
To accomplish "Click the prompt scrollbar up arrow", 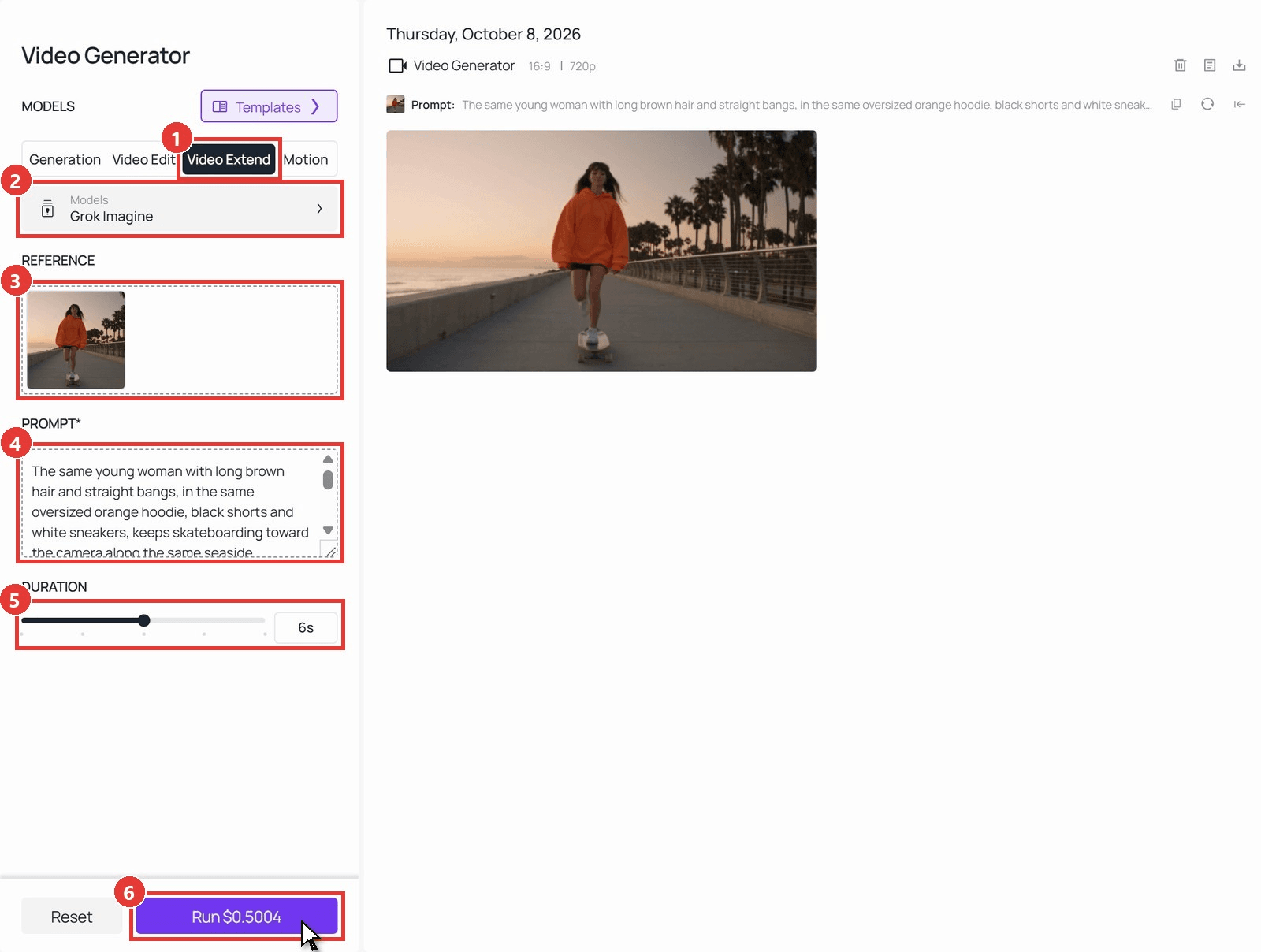I will click(x=328, y=459).
